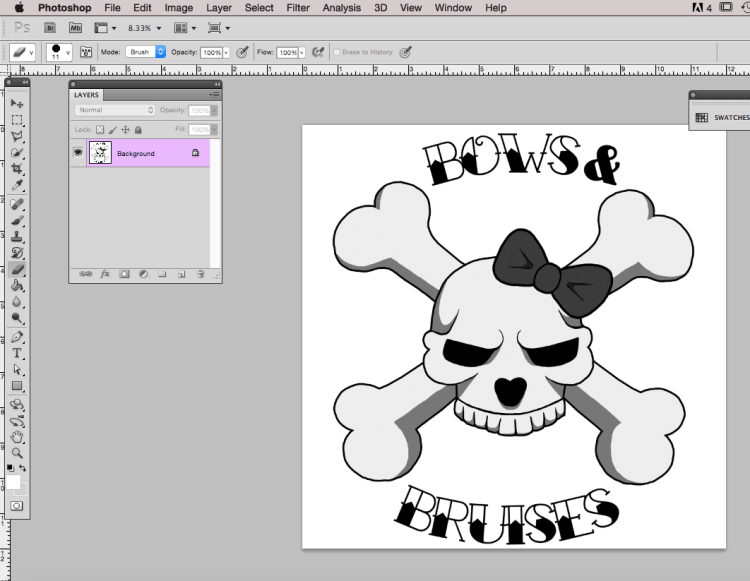
Task: Open the Layers panel options menu
Action: [214, 95]
